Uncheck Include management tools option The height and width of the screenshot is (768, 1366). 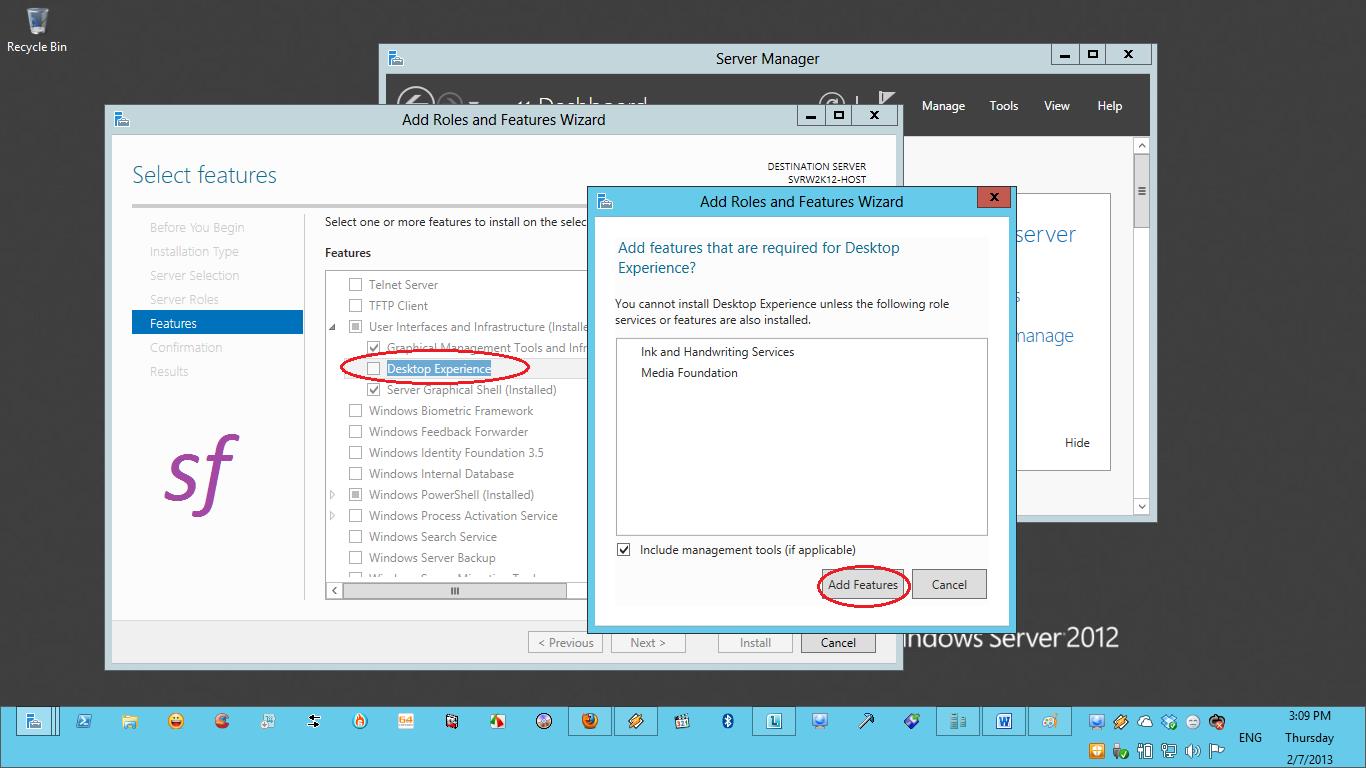tap(624, 550)
